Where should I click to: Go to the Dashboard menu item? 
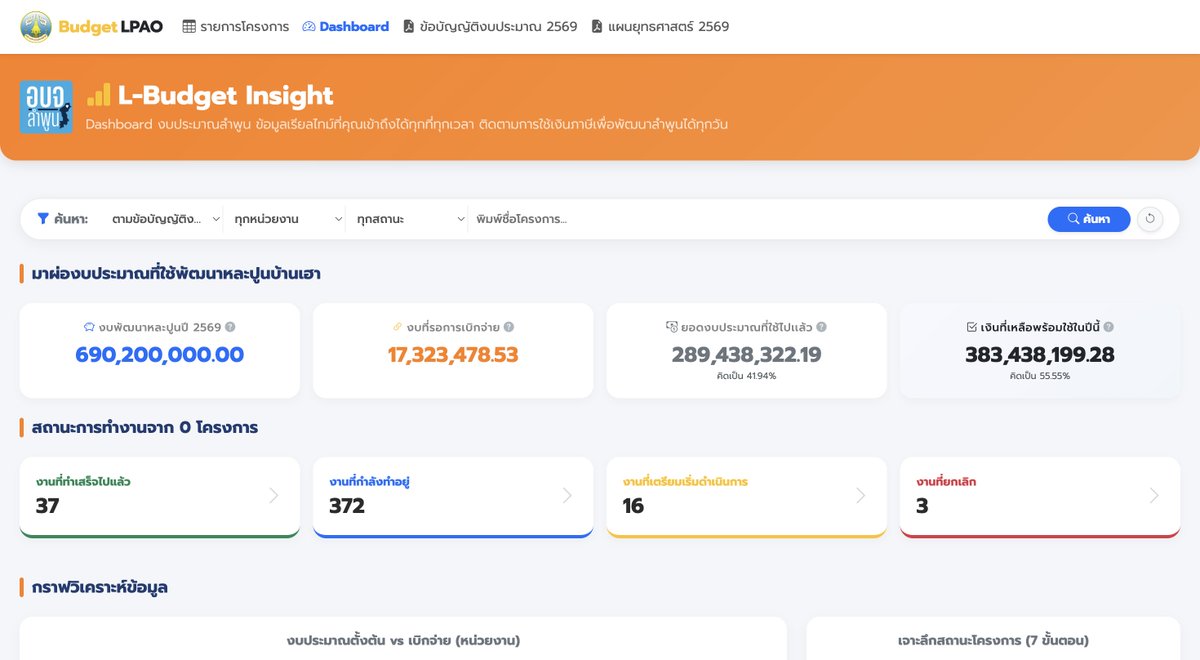click(x=345, y=27)
